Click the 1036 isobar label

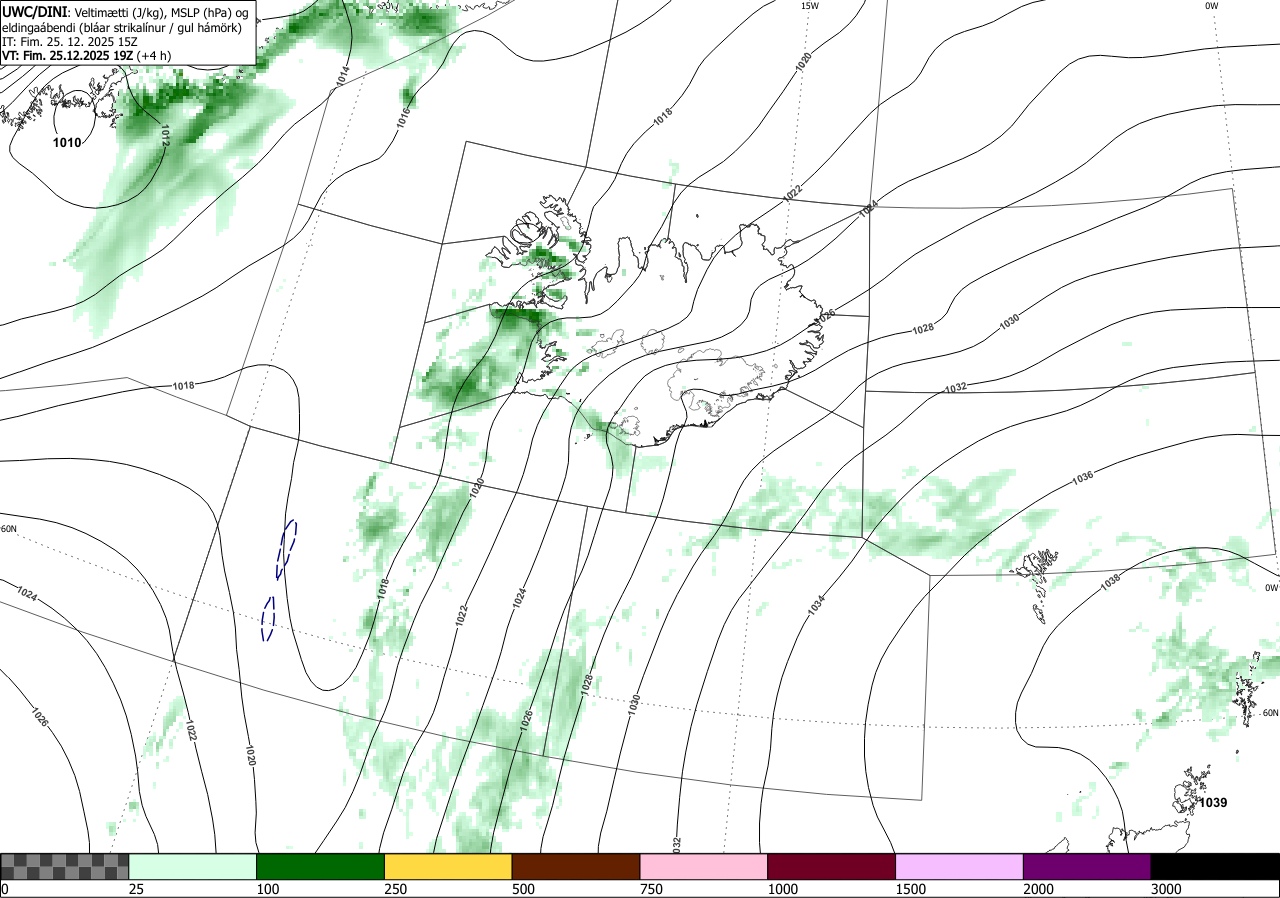point(1082,477)
